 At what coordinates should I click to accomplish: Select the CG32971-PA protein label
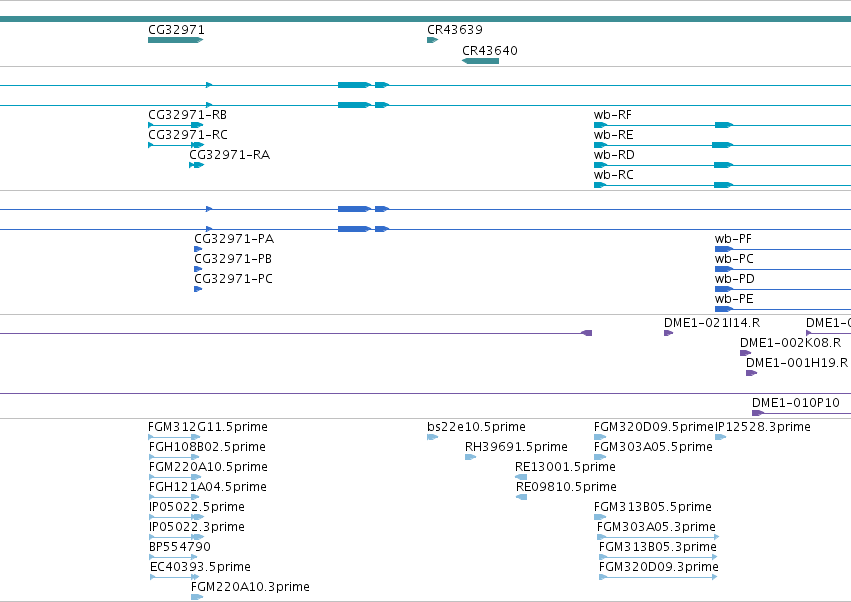[x=234, y=239]
